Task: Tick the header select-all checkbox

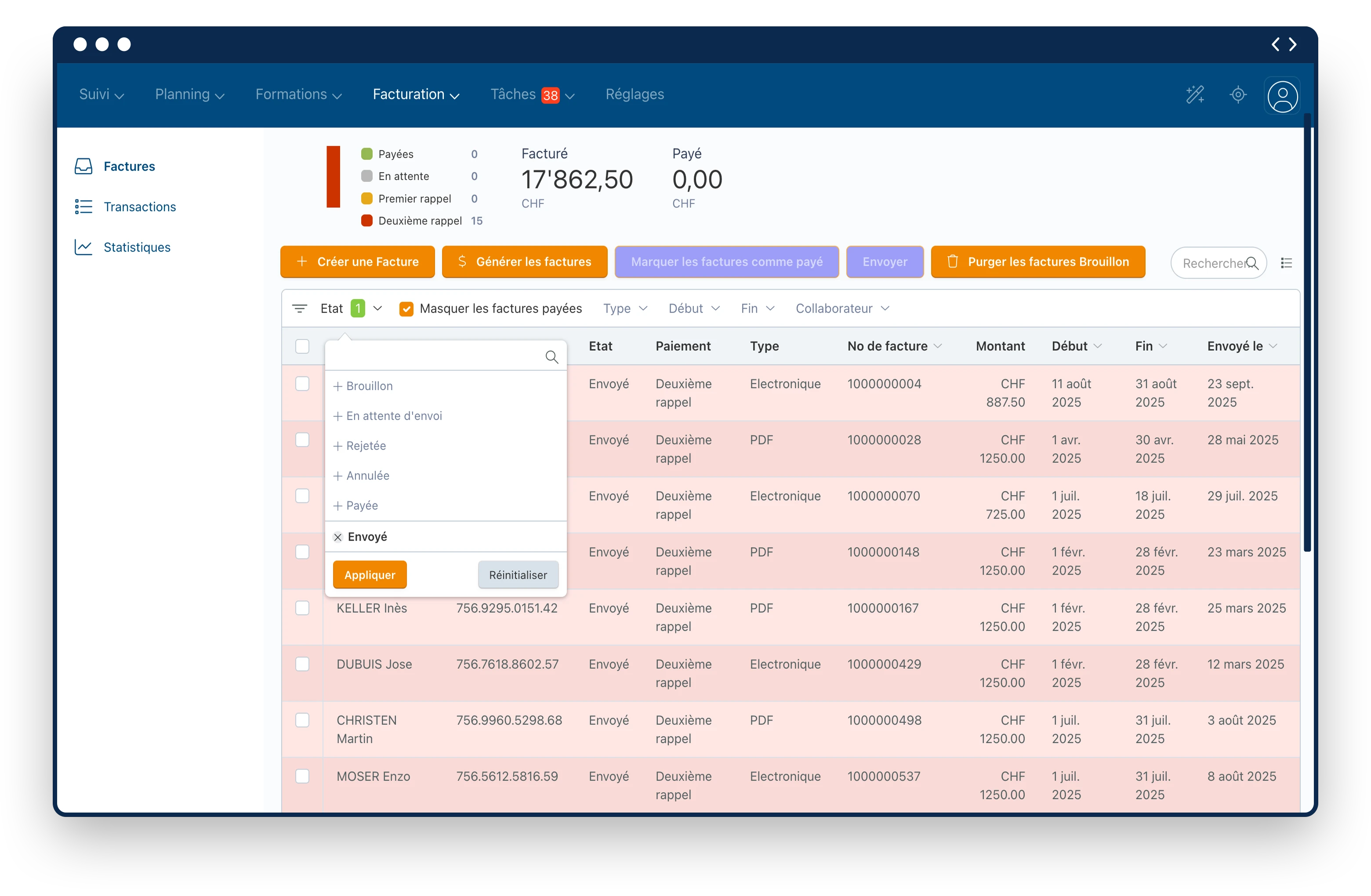Action: [302, 346]
